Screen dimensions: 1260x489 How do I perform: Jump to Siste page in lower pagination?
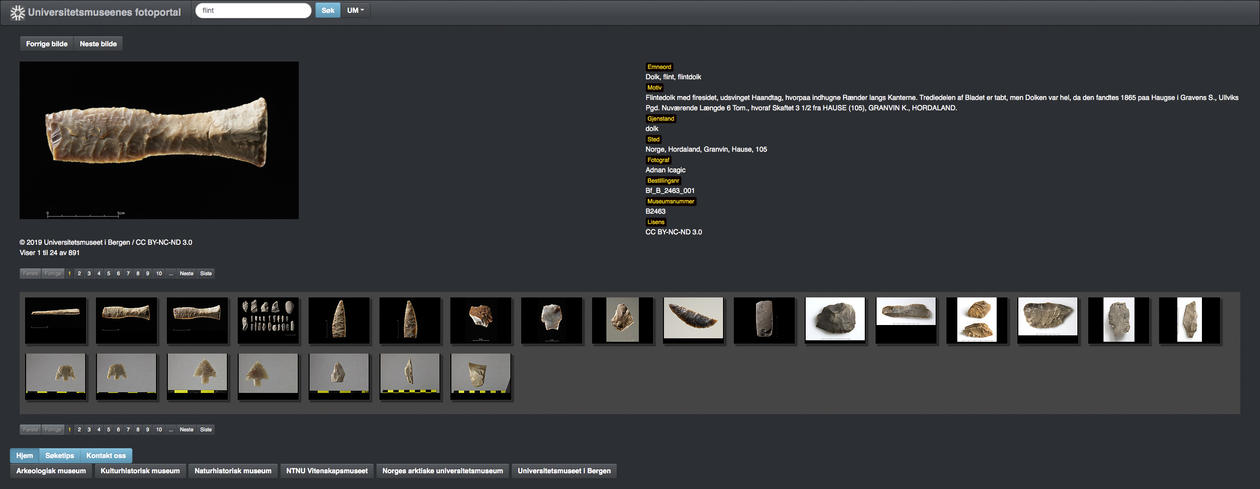point(206,429)
